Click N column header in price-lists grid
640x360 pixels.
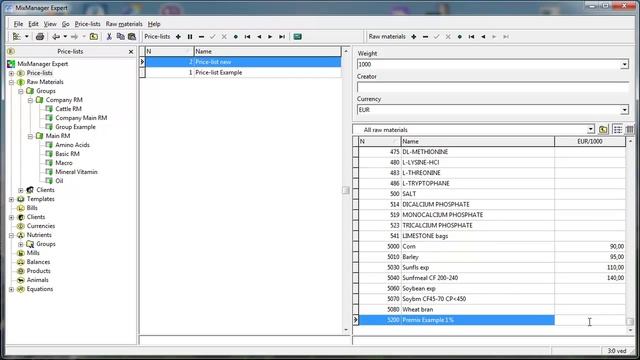169,51
